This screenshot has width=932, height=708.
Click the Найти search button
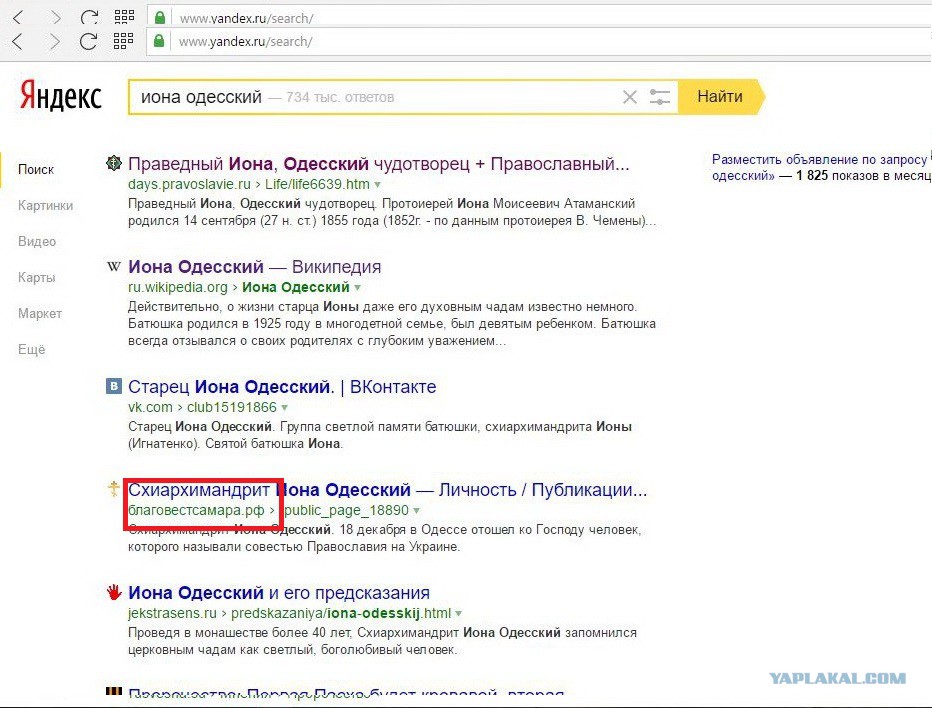[720, 96]
